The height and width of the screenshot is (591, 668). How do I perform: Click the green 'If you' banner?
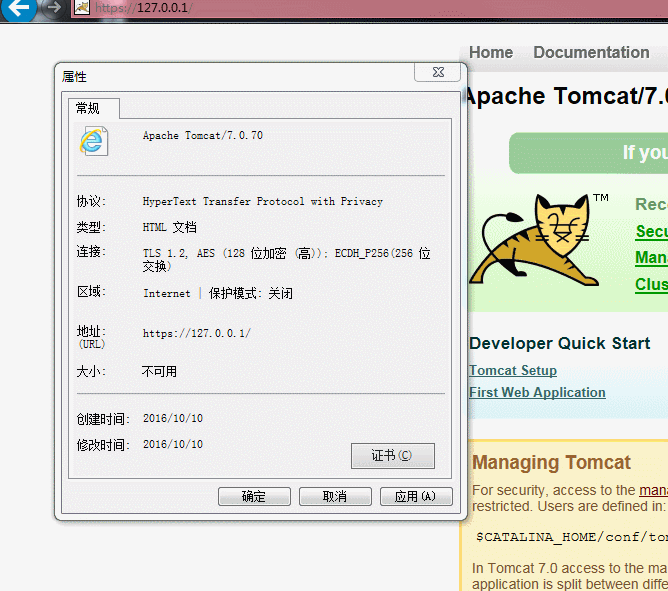coord(588,153)
